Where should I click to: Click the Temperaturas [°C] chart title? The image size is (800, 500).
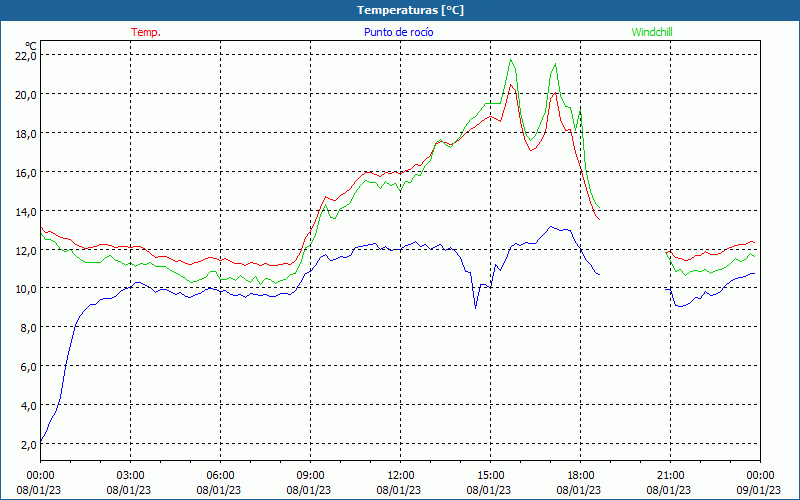tap(410, 10)
